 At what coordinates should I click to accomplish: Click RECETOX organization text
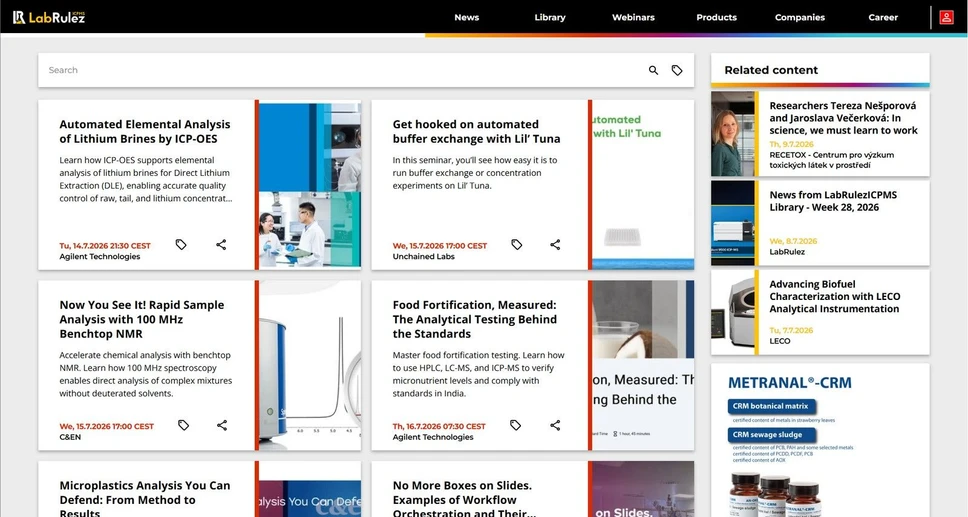click(832, 160)
